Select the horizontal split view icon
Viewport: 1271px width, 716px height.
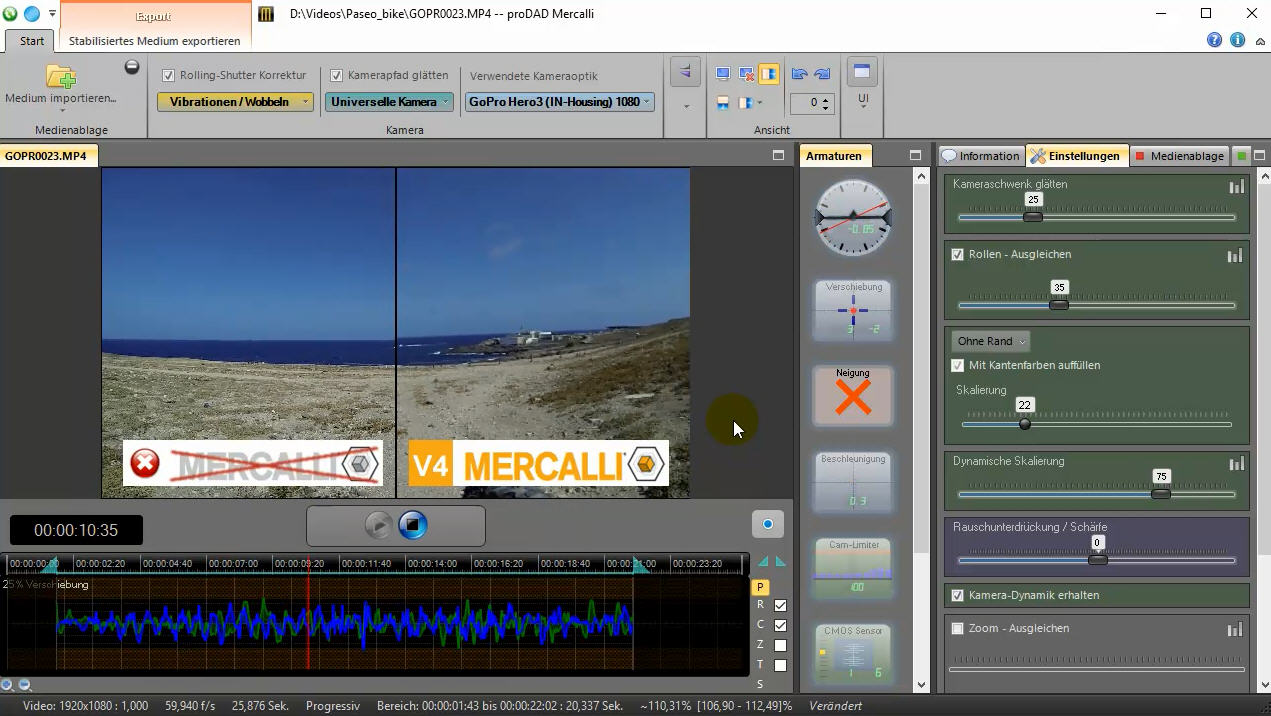pos(723,102)
